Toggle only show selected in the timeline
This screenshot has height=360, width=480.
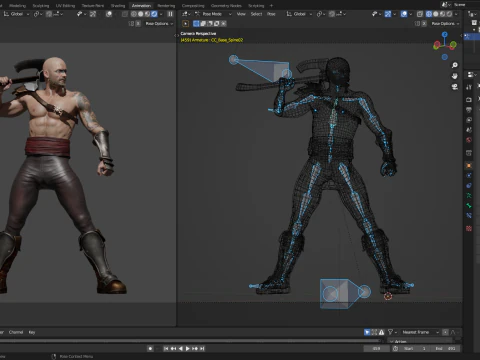(x=367, y=332)
